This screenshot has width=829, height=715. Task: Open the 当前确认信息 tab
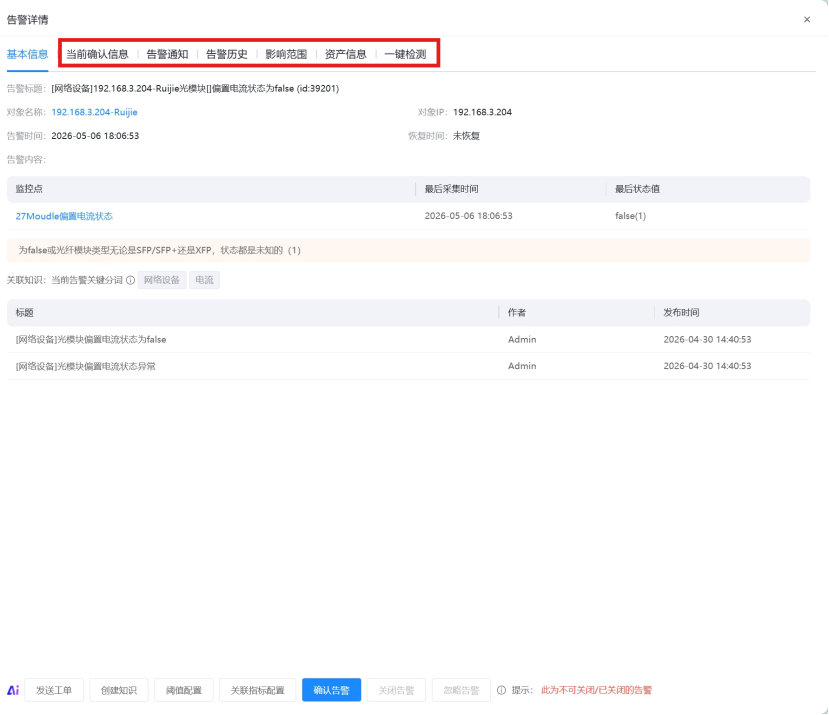(x=97, y=54)
